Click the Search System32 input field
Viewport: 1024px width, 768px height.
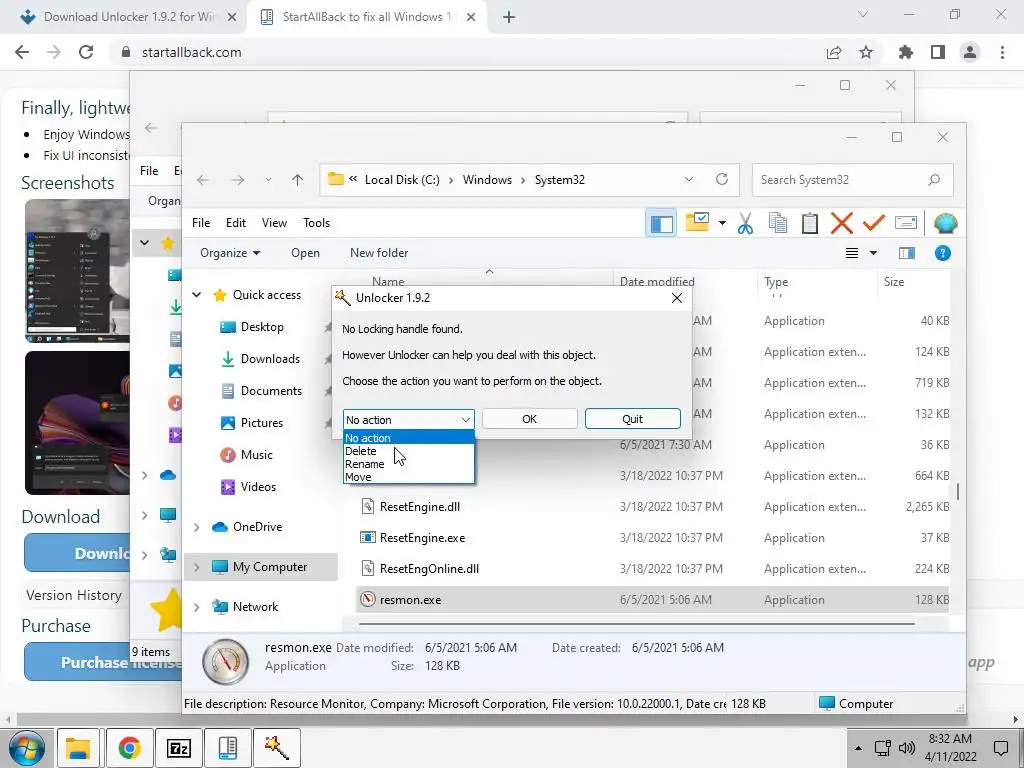click(852, 180)
